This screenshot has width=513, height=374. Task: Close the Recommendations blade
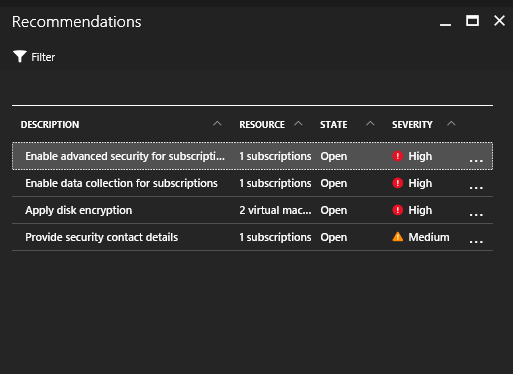coord(499,21)
